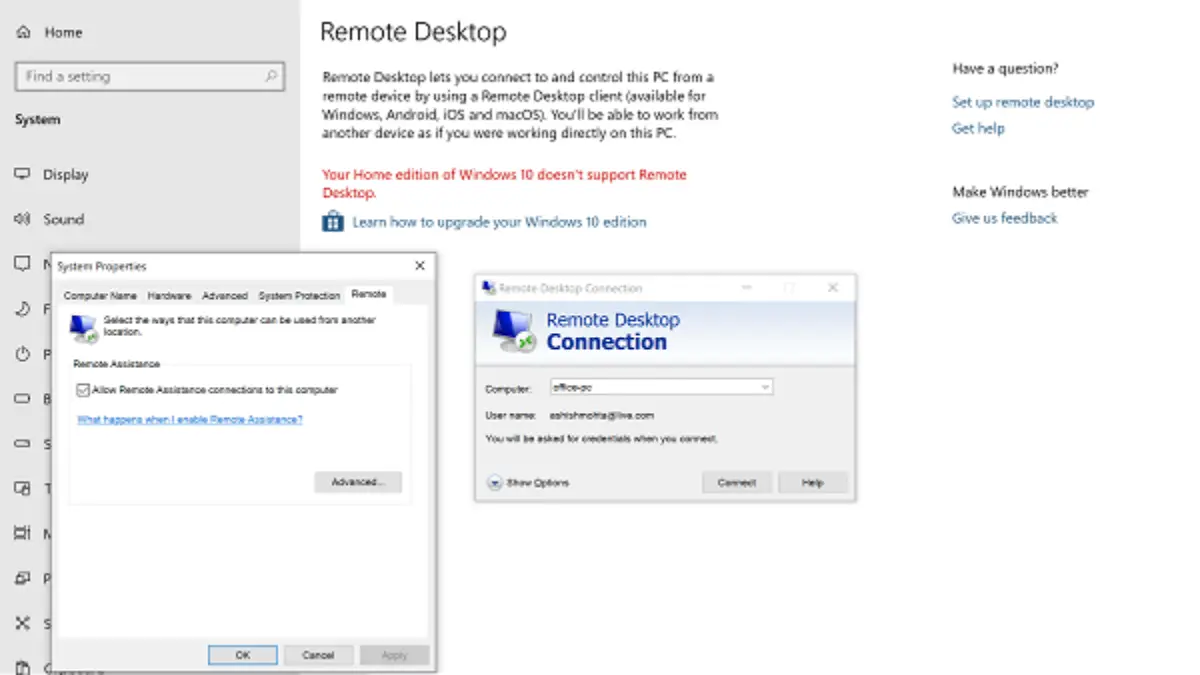Select the Projecting to this PC sidebar icon
Viewport: 1200px width, 675px height.
(x=23, y=579)
